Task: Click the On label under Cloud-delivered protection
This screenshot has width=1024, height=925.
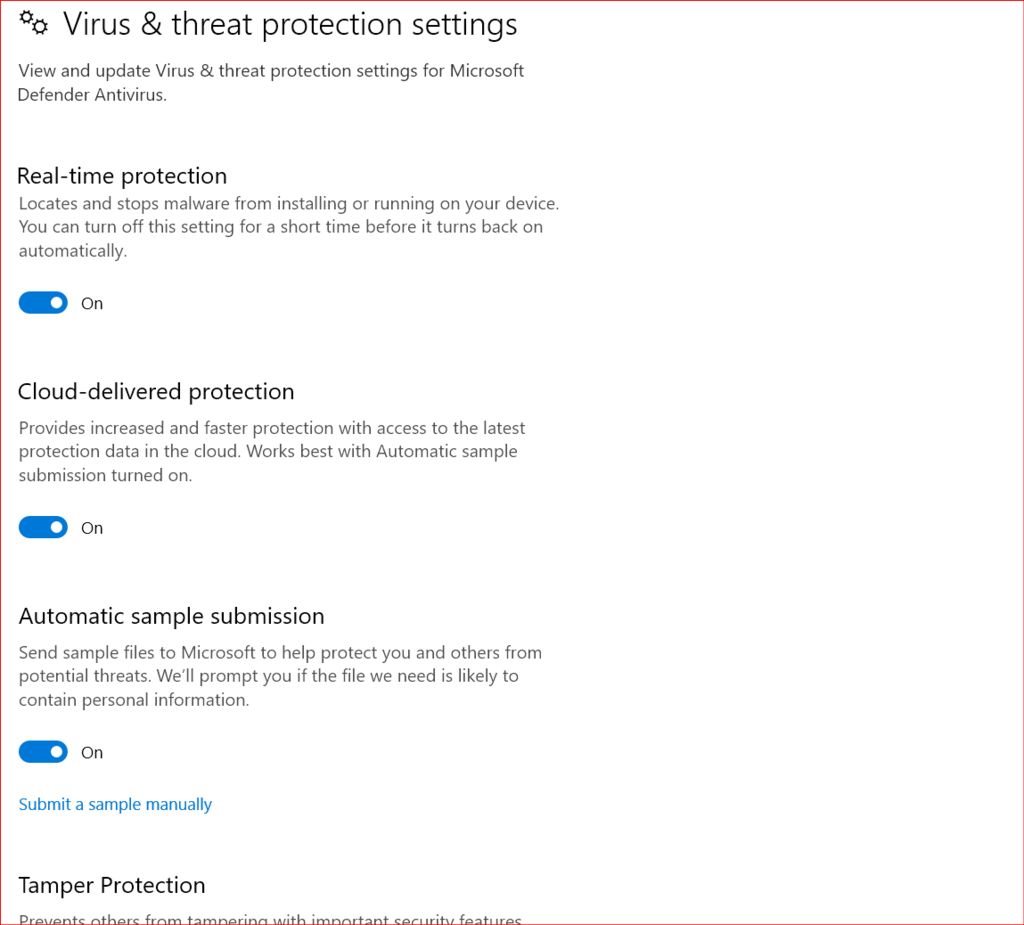Action: pyautogui.click(x=92, y=528)
